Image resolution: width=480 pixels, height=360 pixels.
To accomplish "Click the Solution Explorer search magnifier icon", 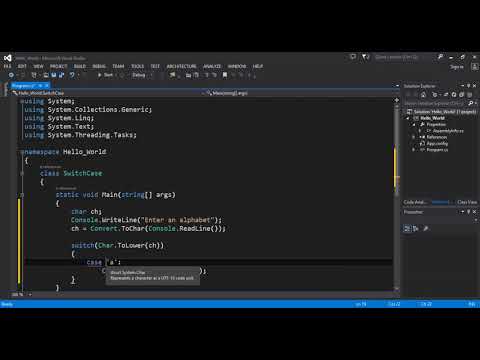I will click(471, 103).
